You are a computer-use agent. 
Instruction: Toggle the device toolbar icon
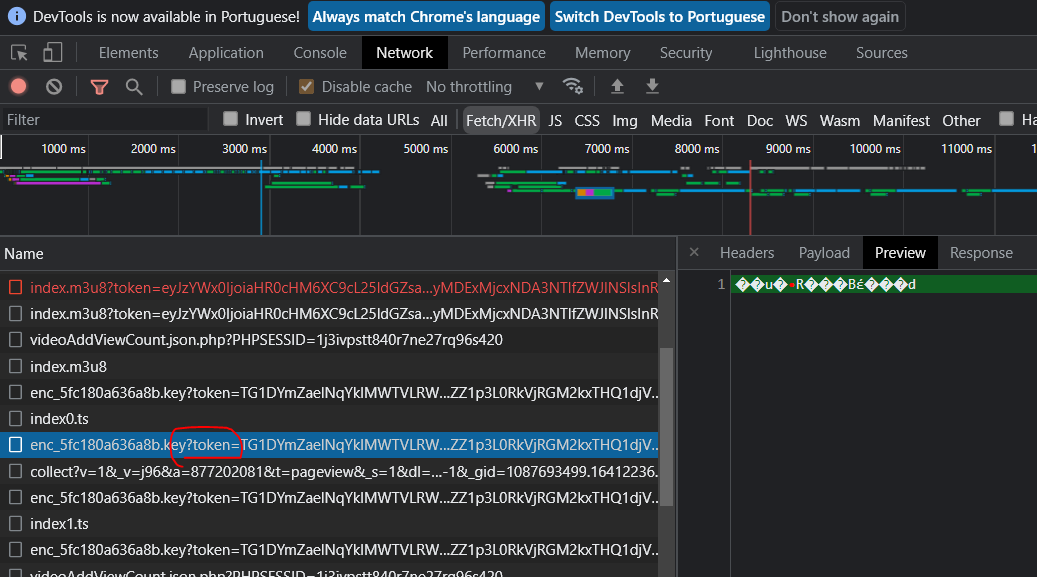(x=52, y=53)
